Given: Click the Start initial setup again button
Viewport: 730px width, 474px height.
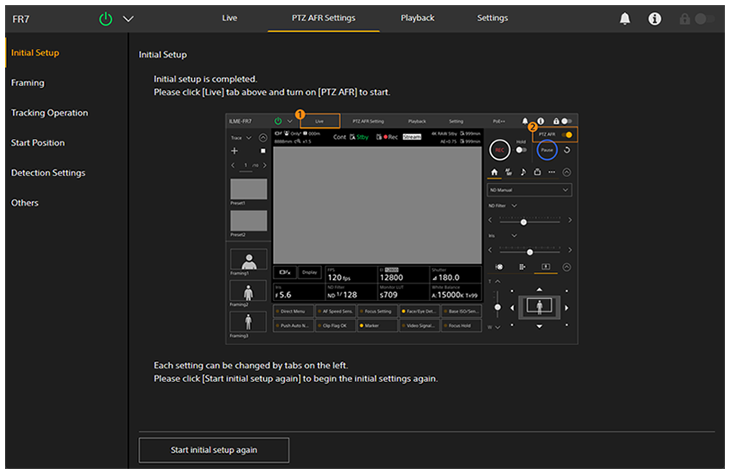Looking at the screenshot, I should (x=213, y=450).
